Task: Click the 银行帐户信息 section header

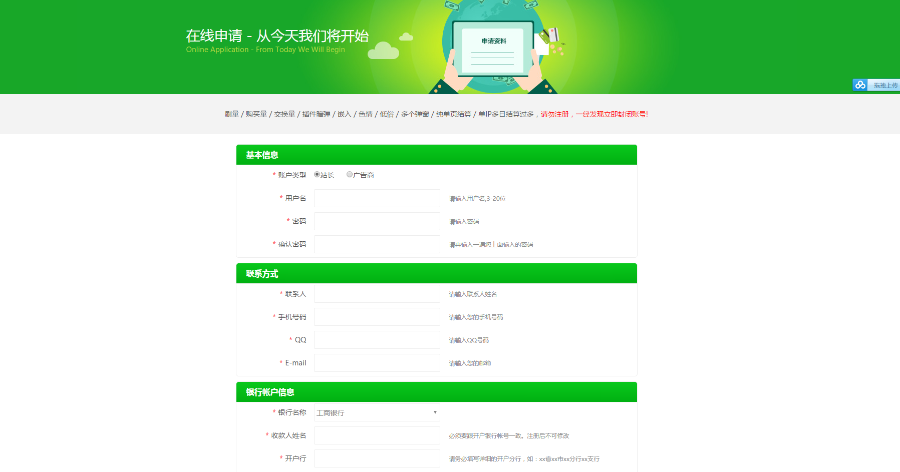Action: (x=436, y=392)
